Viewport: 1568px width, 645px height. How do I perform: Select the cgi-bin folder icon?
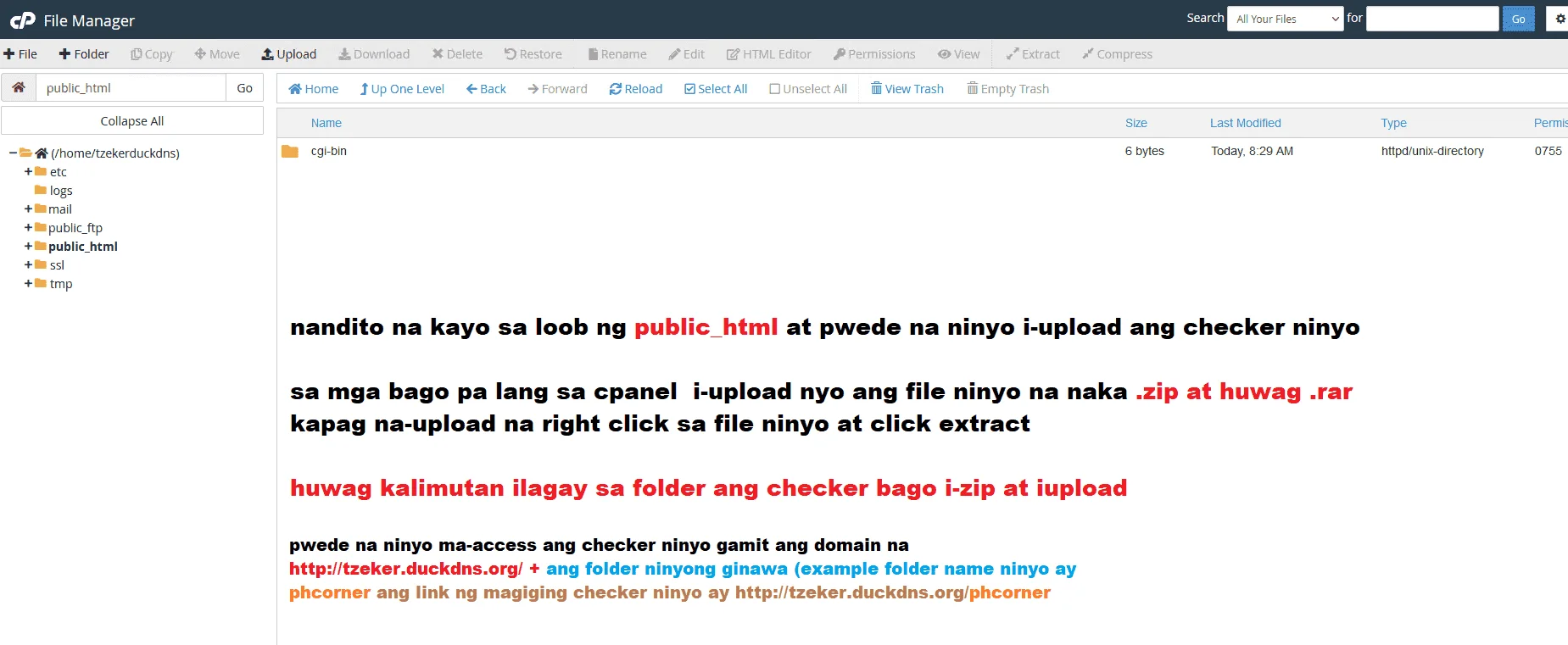coord(290,151)
